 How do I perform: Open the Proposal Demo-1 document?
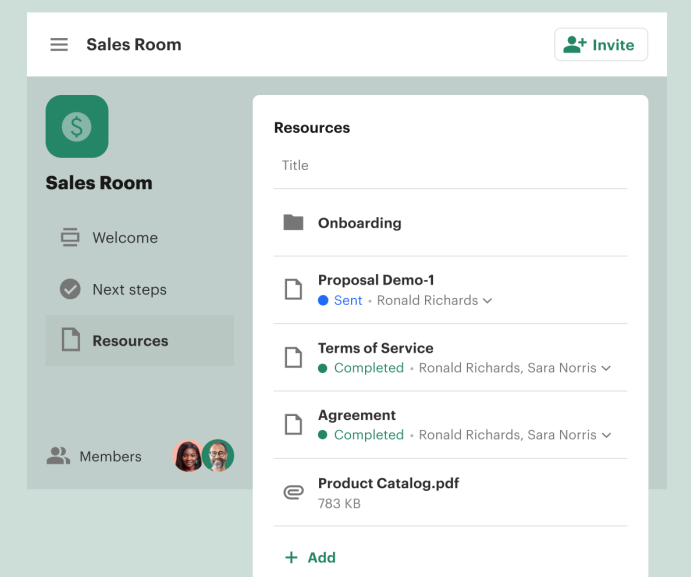click(376, 280)
